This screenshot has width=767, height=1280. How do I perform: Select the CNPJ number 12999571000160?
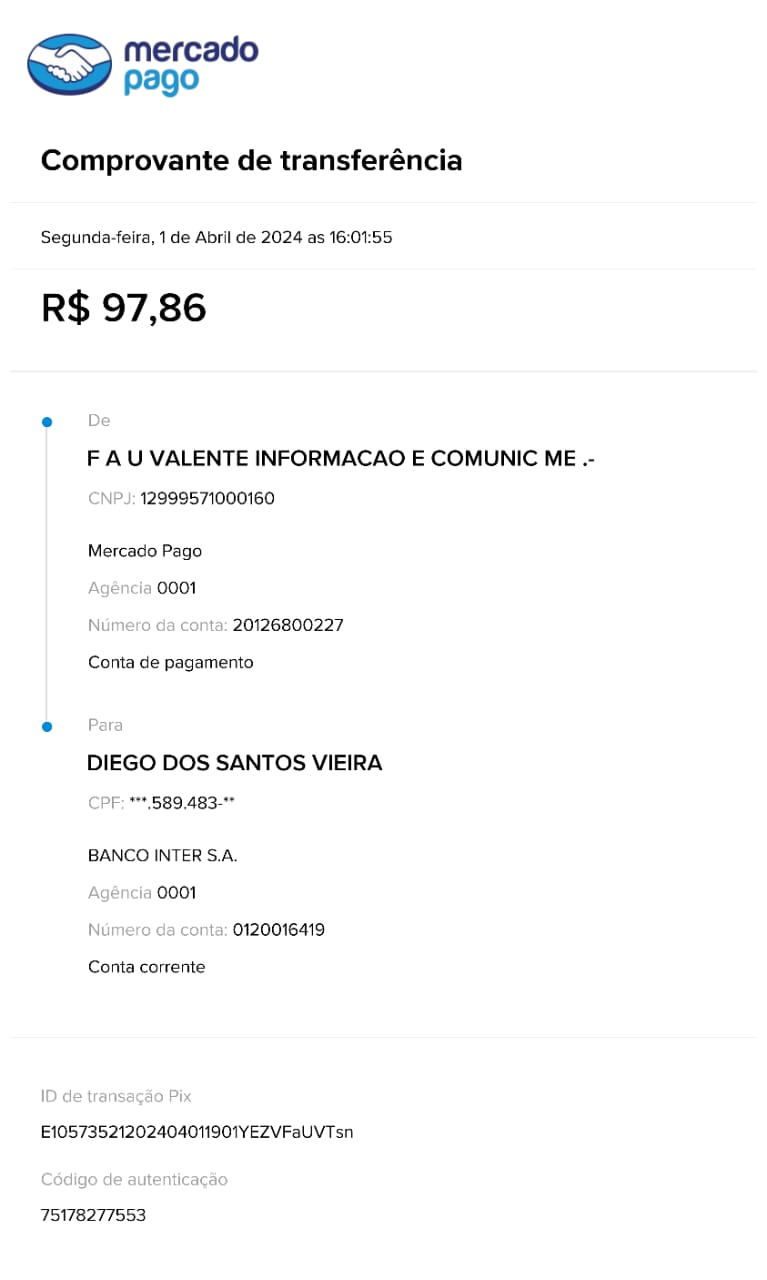207,498
